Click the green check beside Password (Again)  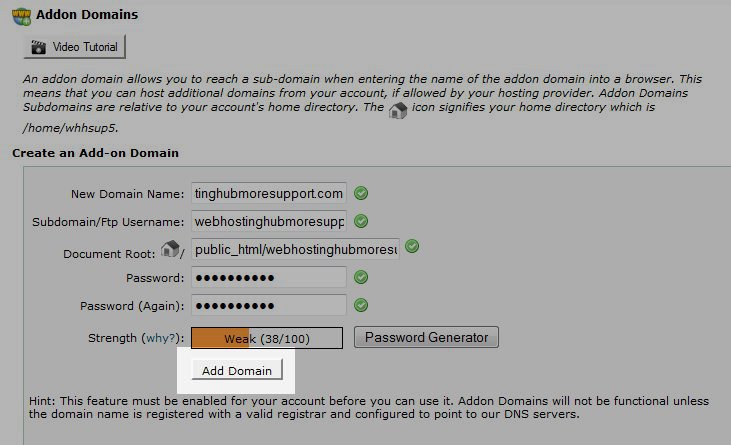coord(361,305)
